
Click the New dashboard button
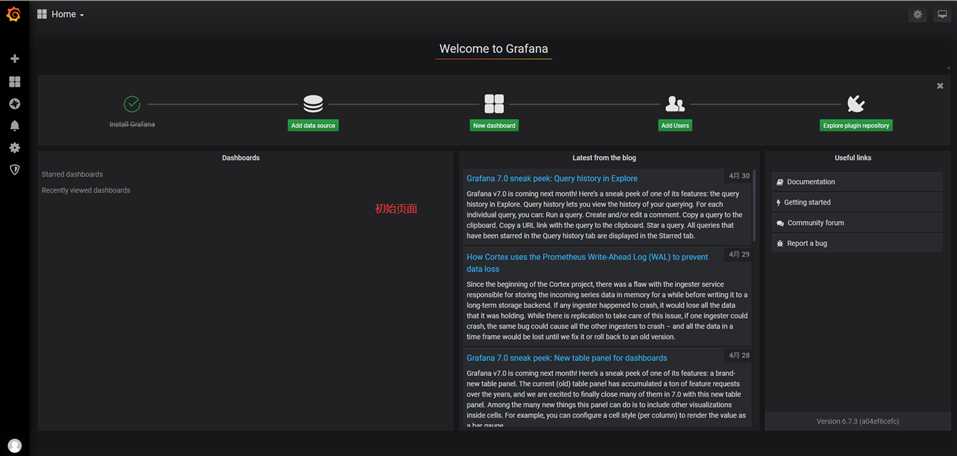click(x=494, y=125)
